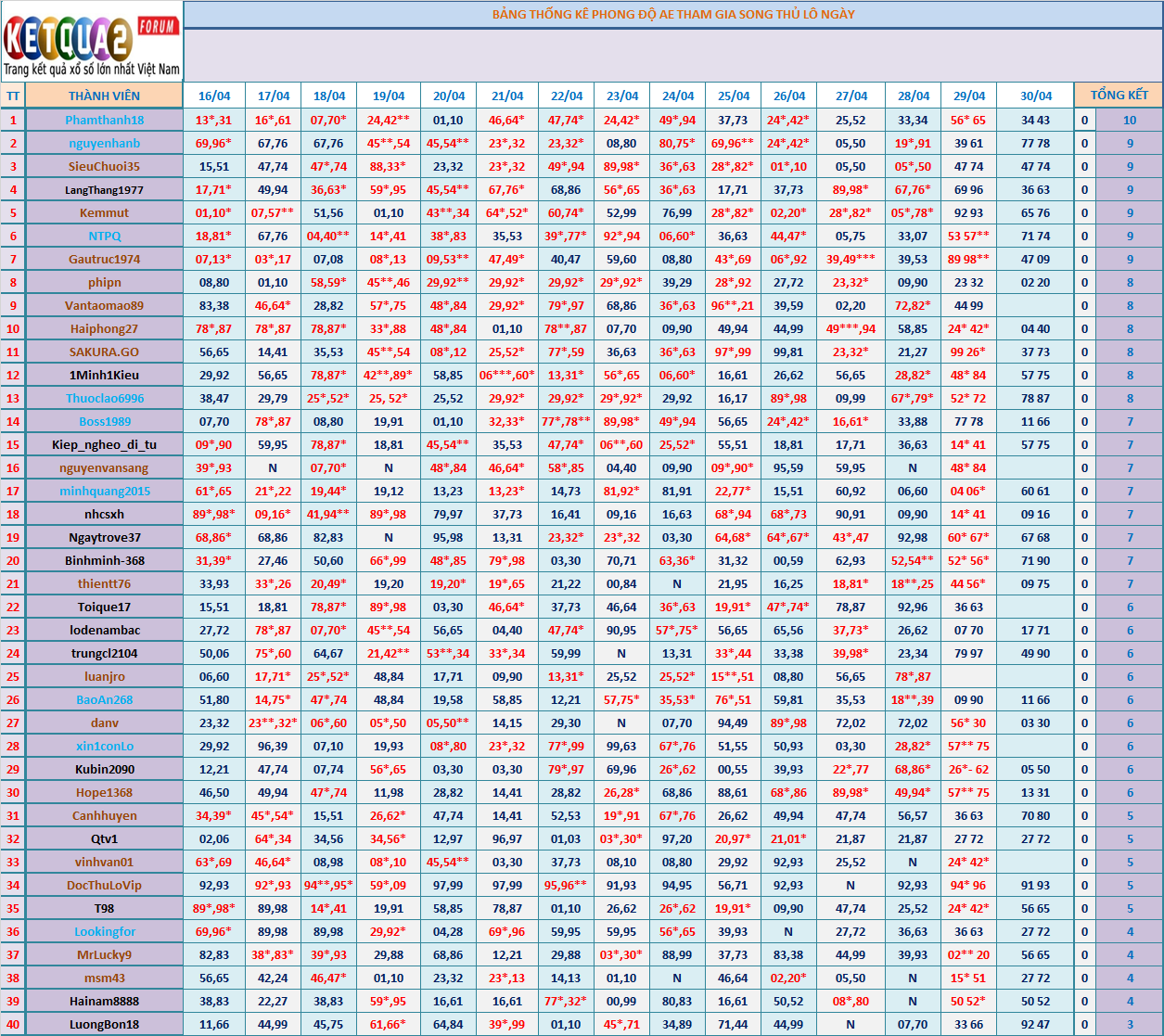This screenshot has height=1036, width=1164.
Task: Click member name LuongBon18
Action: click(105, 1024)
